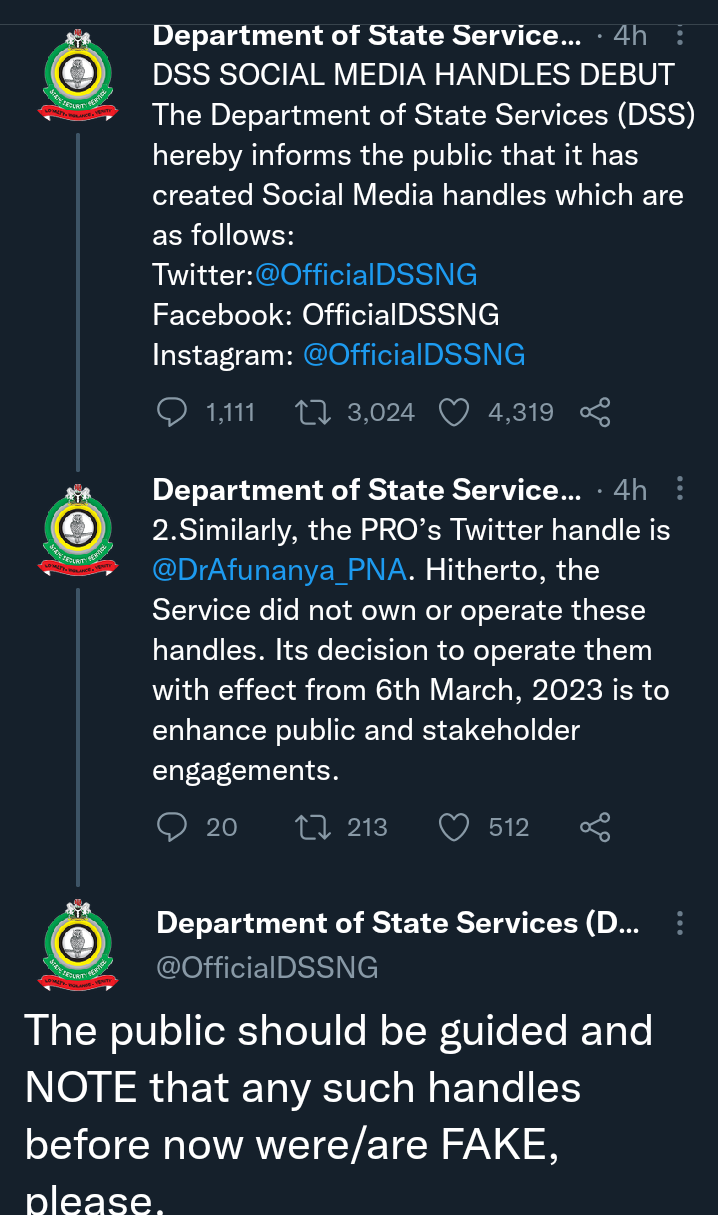The height and width of the screenshot is (1215, 718).
Task: Like the tweet with 4,319 likes
Action: coord(455,412)
